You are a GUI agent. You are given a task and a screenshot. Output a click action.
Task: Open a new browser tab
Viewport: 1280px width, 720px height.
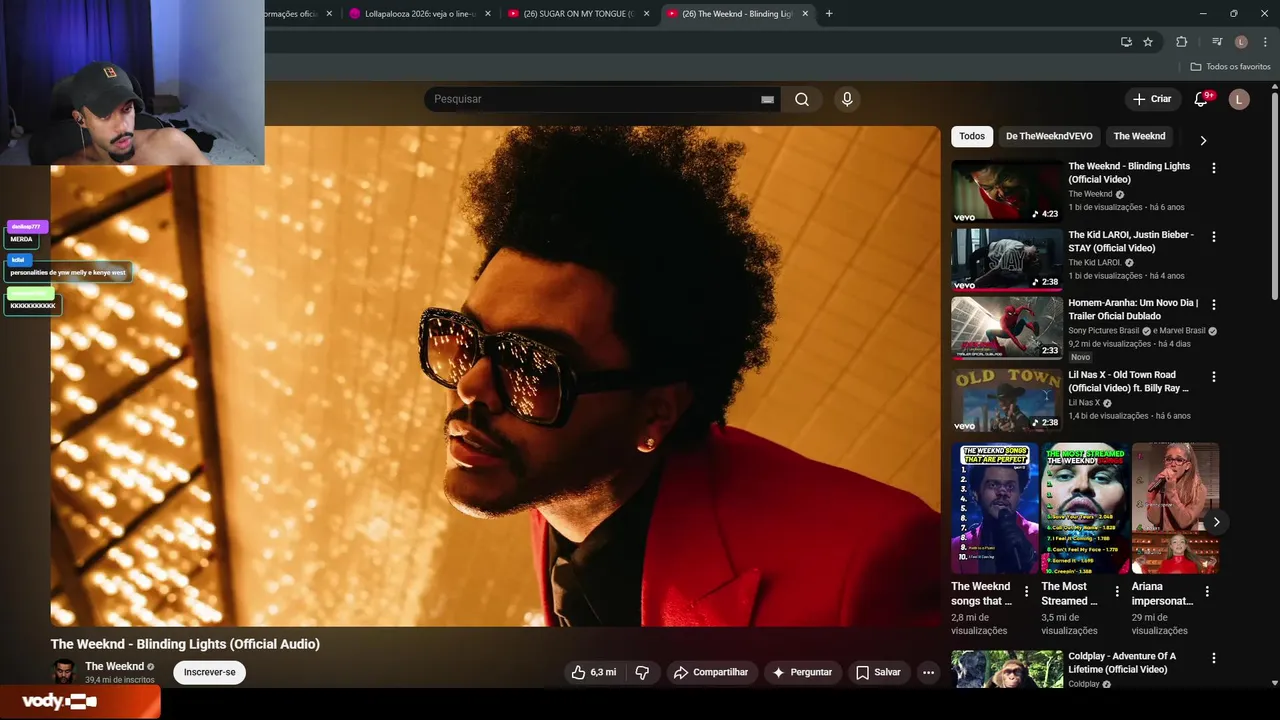[829, 14]
